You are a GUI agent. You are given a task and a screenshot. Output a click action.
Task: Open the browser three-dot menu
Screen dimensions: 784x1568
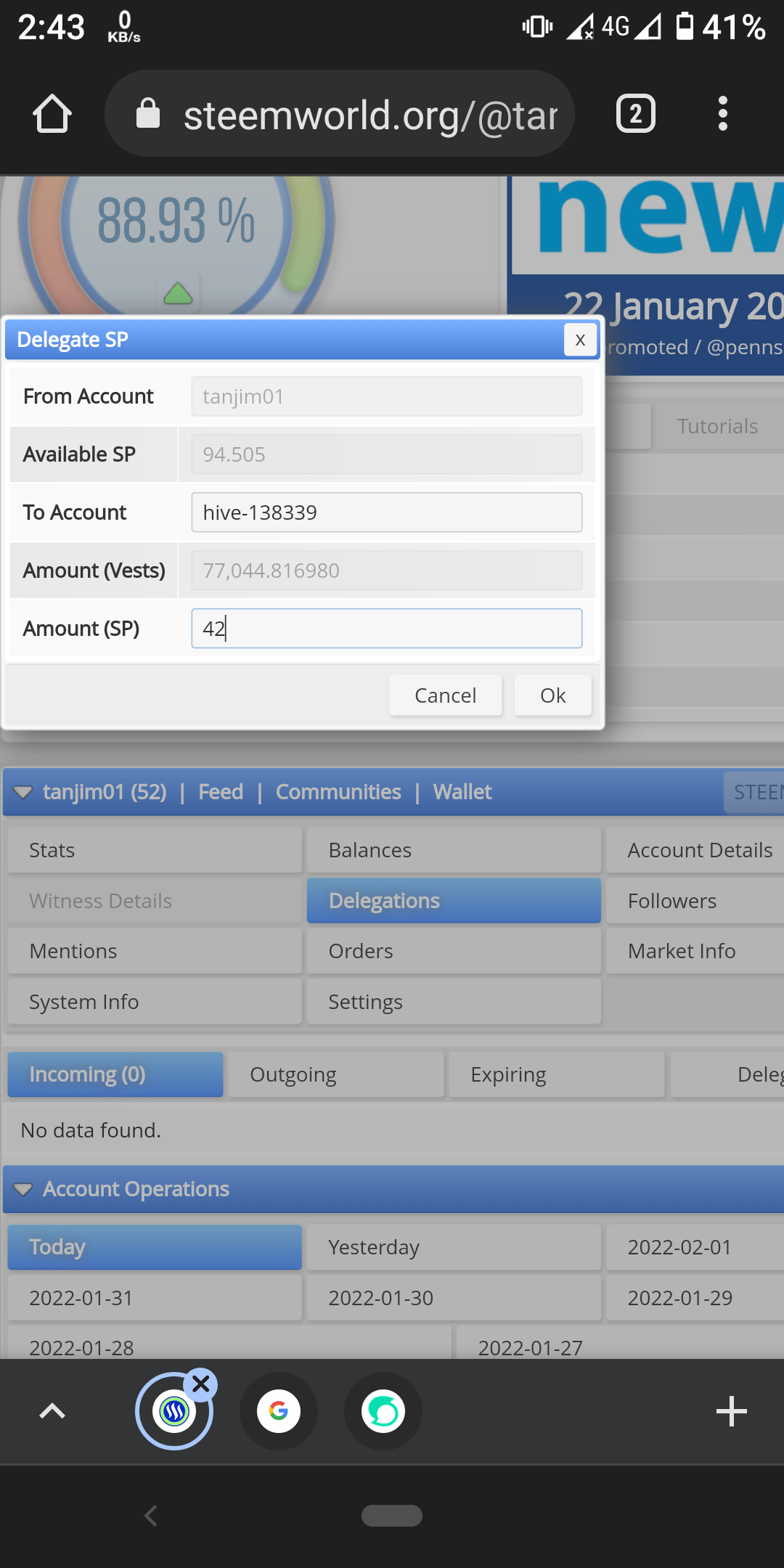pos(722,114)
